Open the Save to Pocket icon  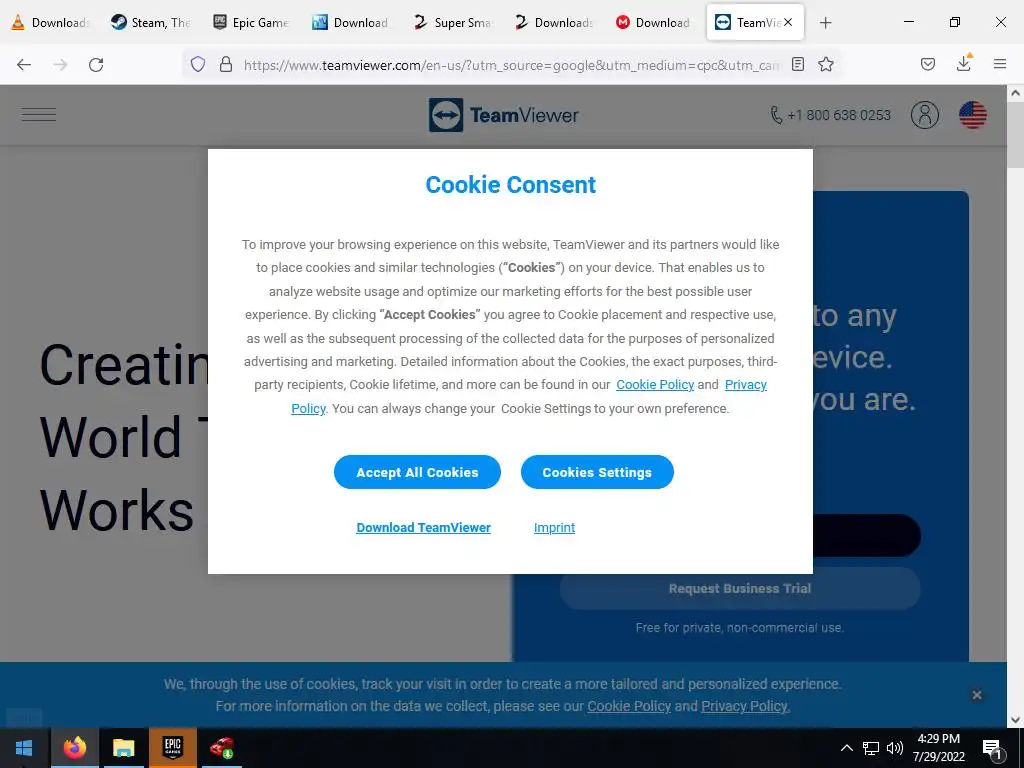[x=928, y=64]
